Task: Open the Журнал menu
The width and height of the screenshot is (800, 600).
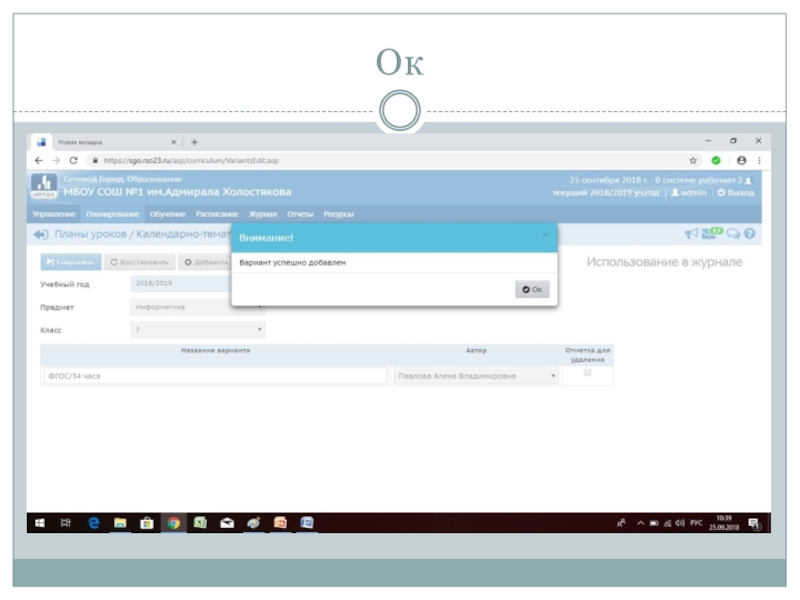Action: click(262, 214)
